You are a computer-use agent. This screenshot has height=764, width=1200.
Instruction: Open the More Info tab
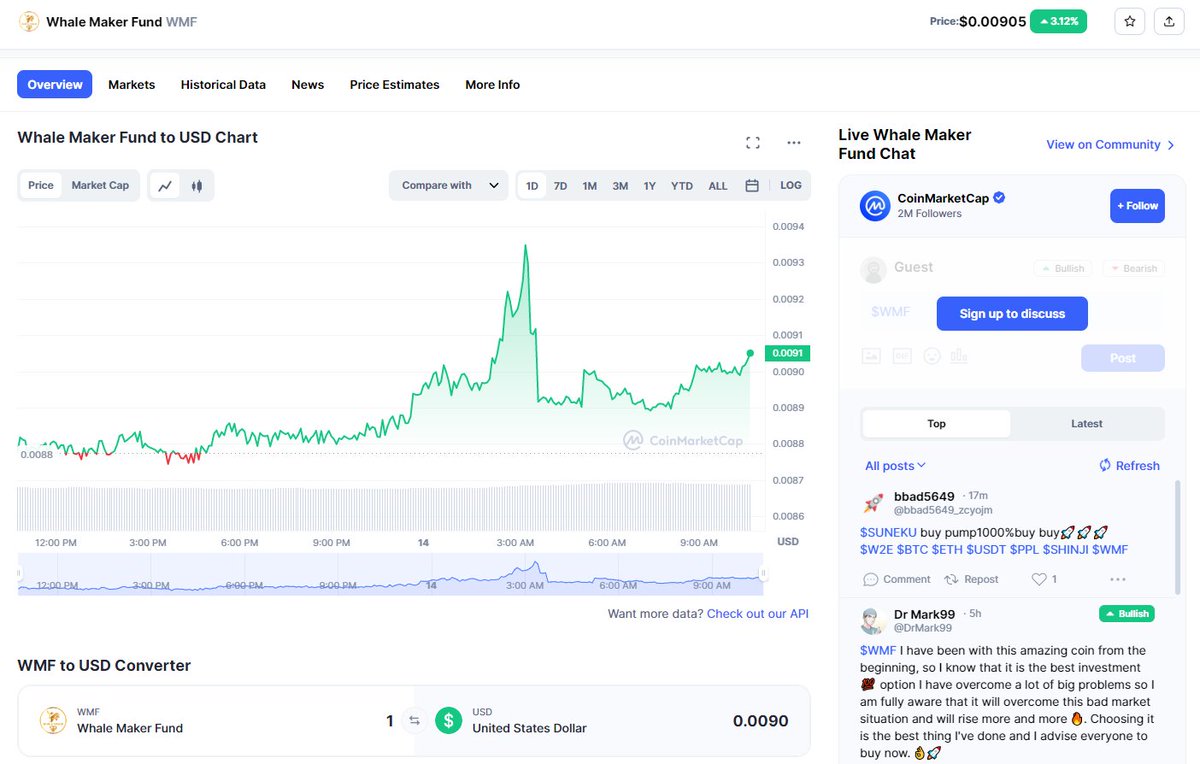493,84
